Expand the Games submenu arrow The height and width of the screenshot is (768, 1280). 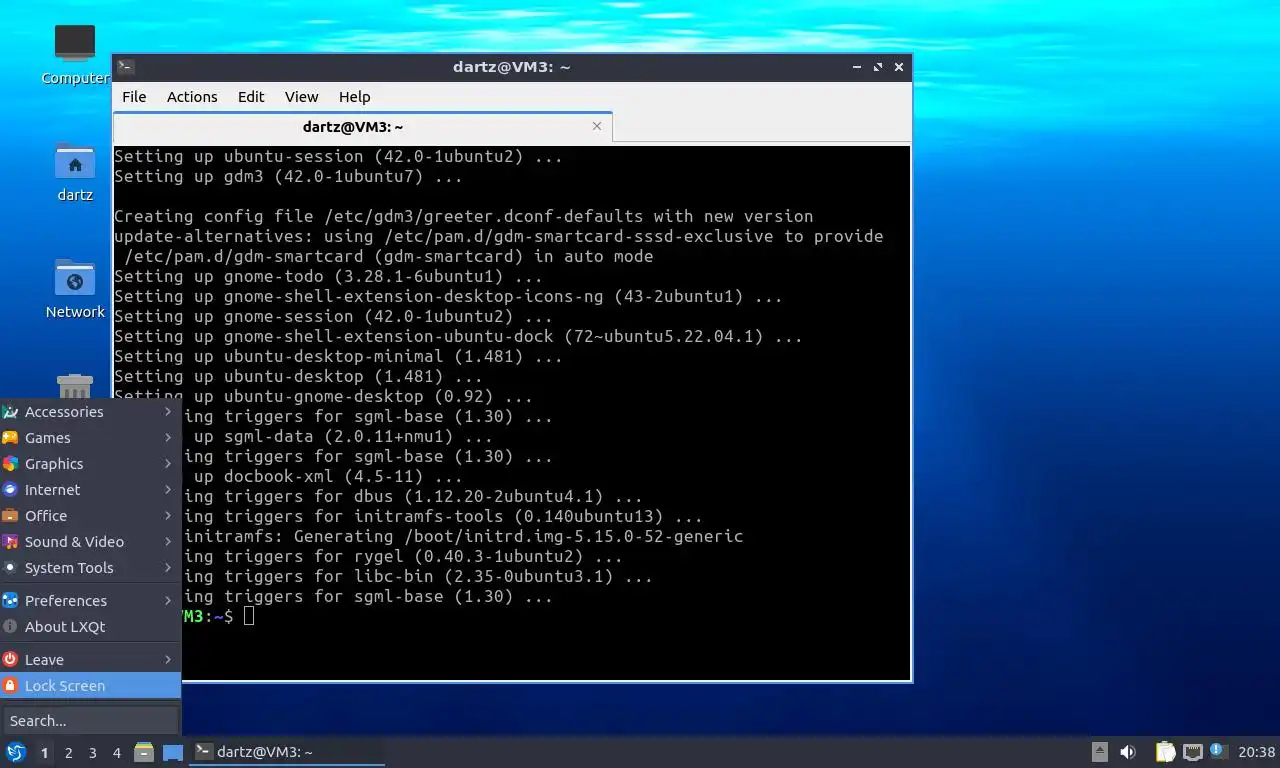[168, 438]
